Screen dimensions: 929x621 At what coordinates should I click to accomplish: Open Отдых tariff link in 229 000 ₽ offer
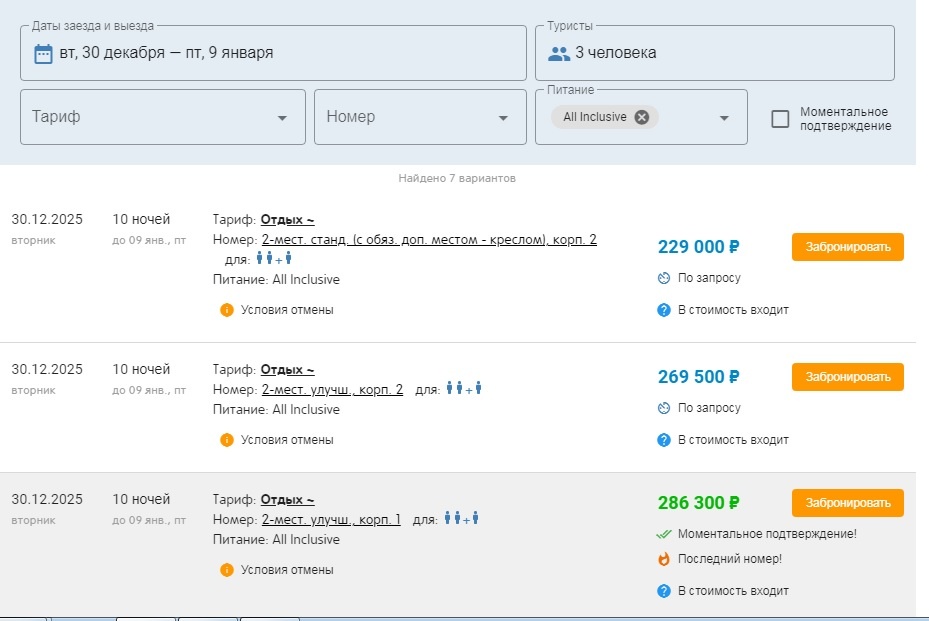tap(287, 220)
